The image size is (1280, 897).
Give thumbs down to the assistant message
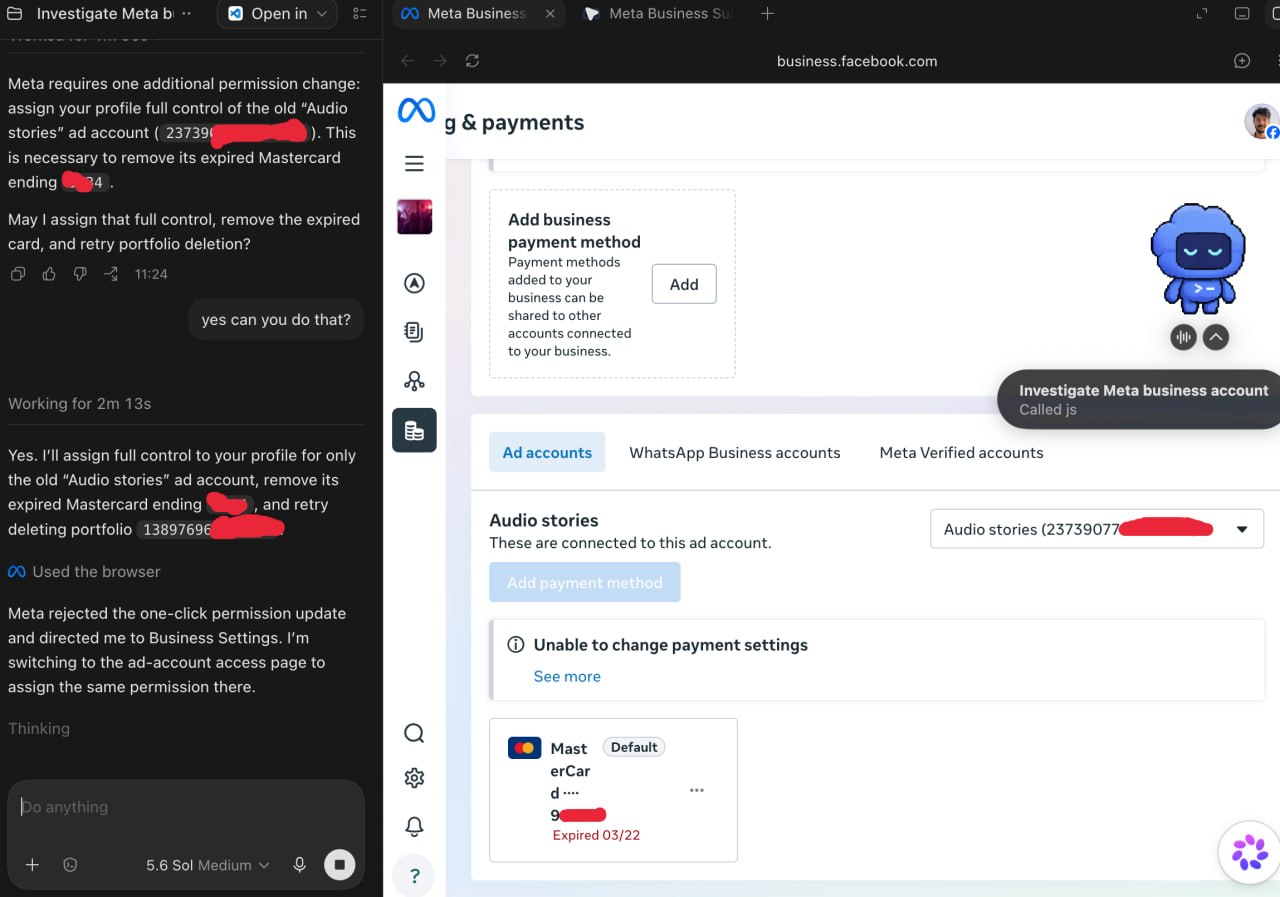[x=80, y=274]
